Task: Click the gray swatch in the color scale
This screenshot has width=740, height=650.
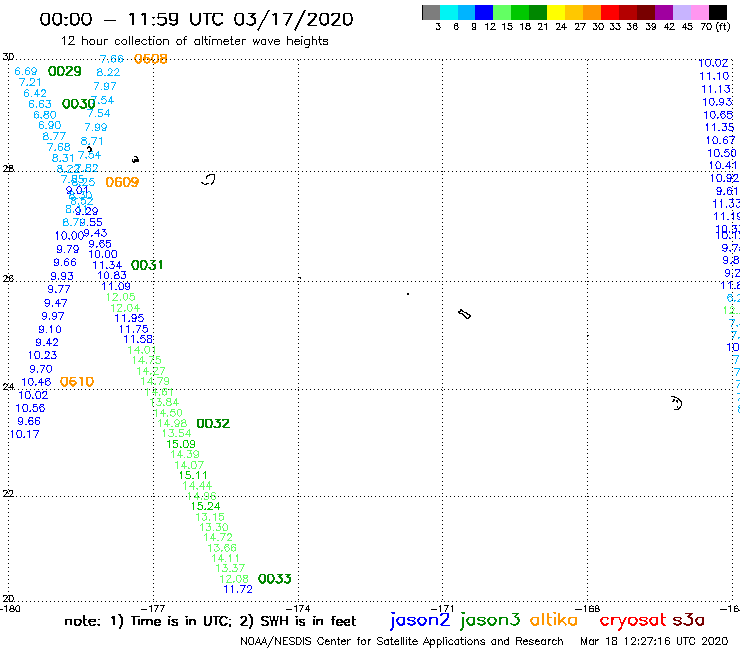Action: pos(431,12)
